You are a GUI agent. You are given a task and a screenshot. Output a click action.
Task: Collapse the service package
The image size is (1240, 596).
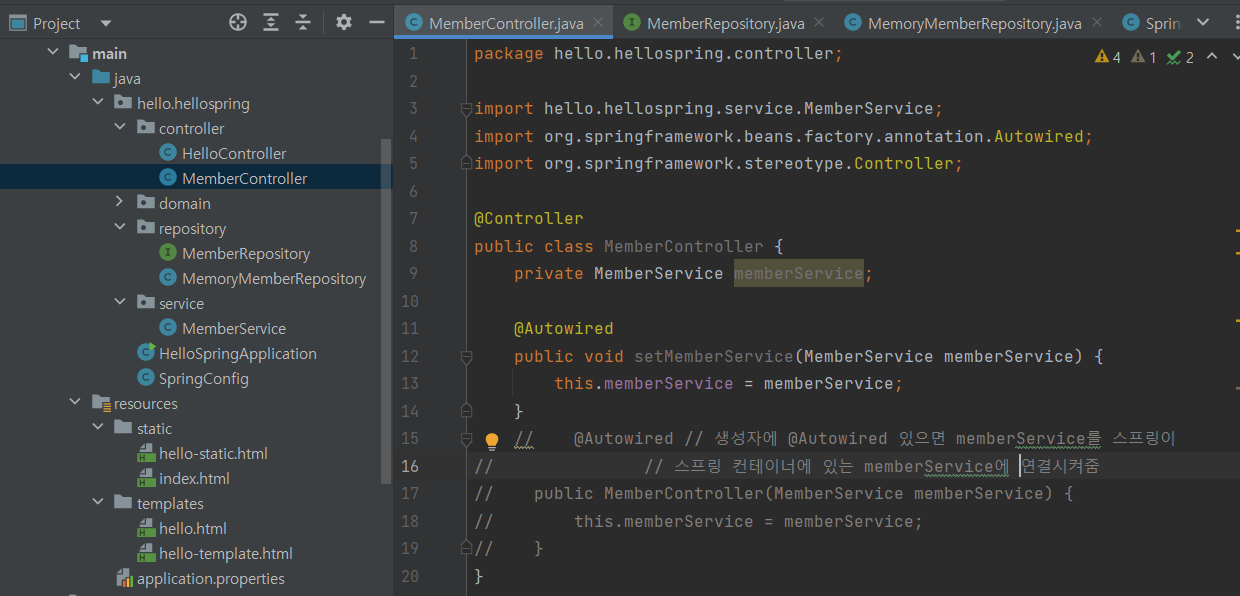tap(120, 303)
